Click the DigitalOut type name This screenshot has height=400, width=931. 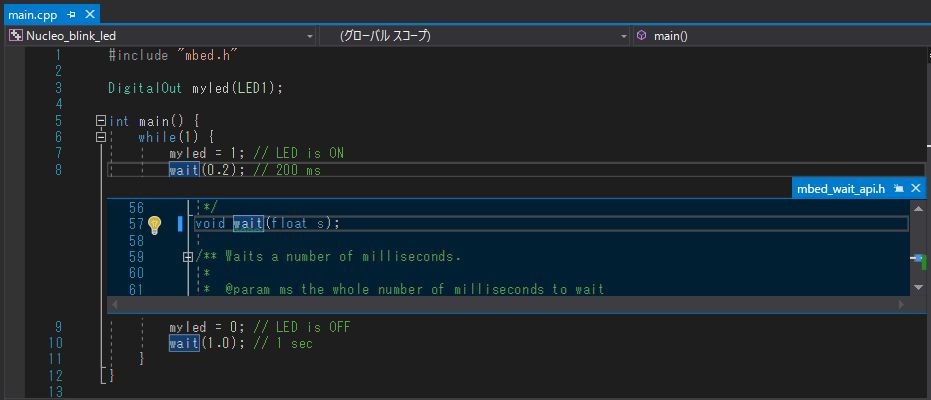[146, 88]
